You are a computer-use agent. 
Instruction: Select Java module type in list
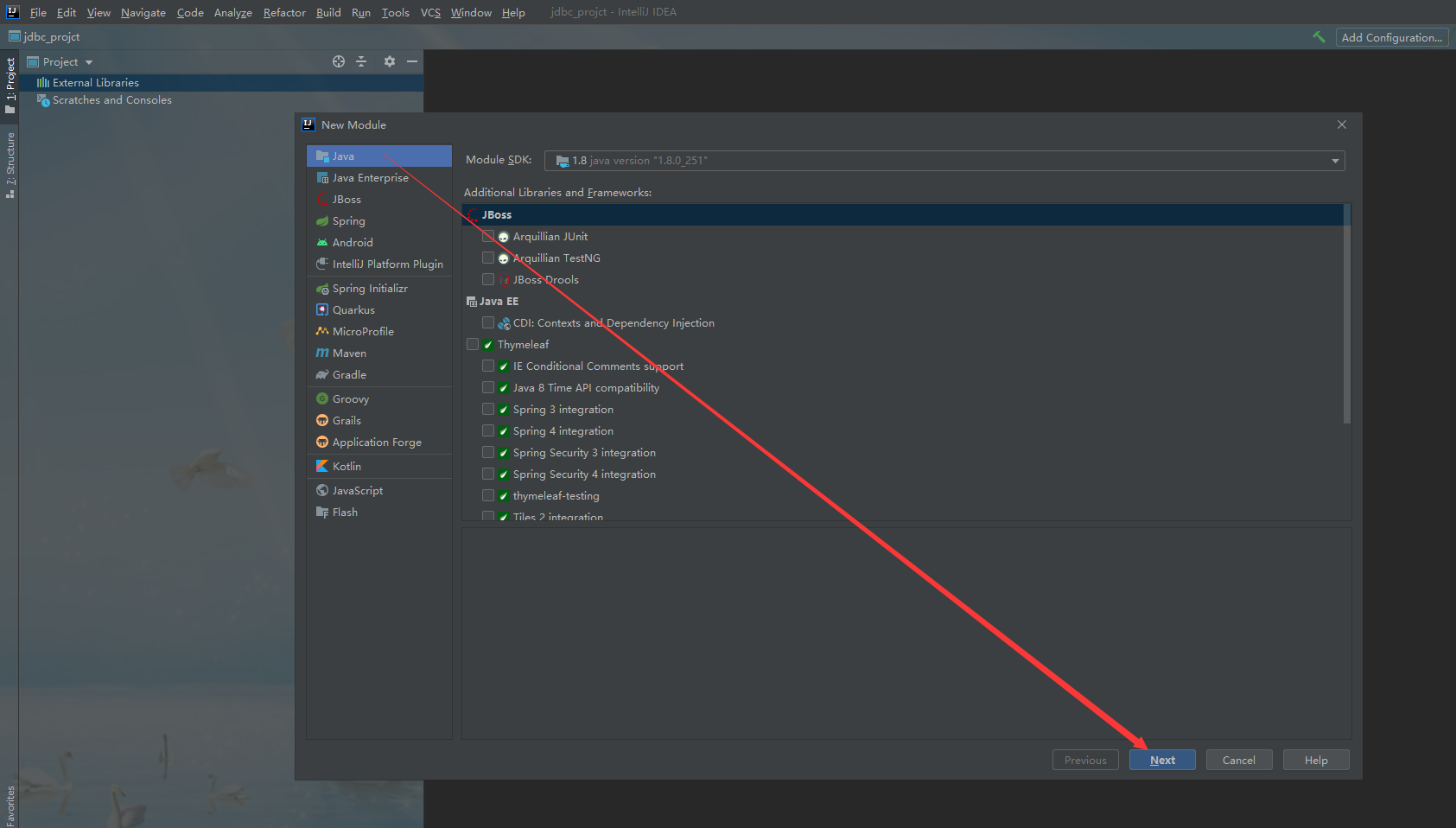(x=379, y=156)
